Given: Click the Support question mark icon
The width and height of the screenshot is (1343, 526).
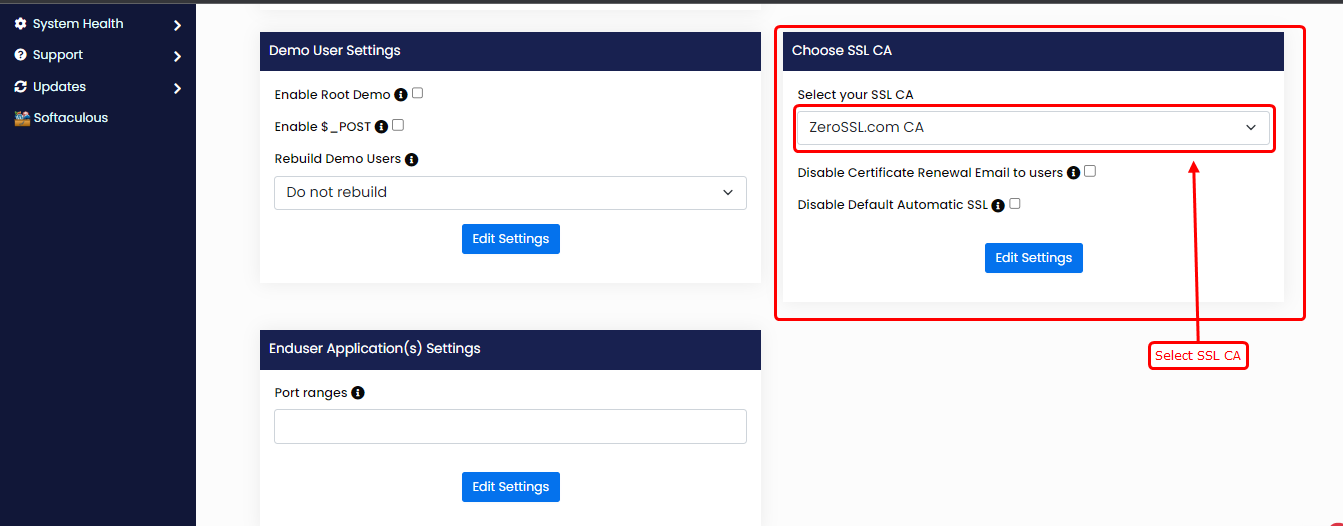Looking at the screenshot, I should pyautogui.click(x=20, y=55).
